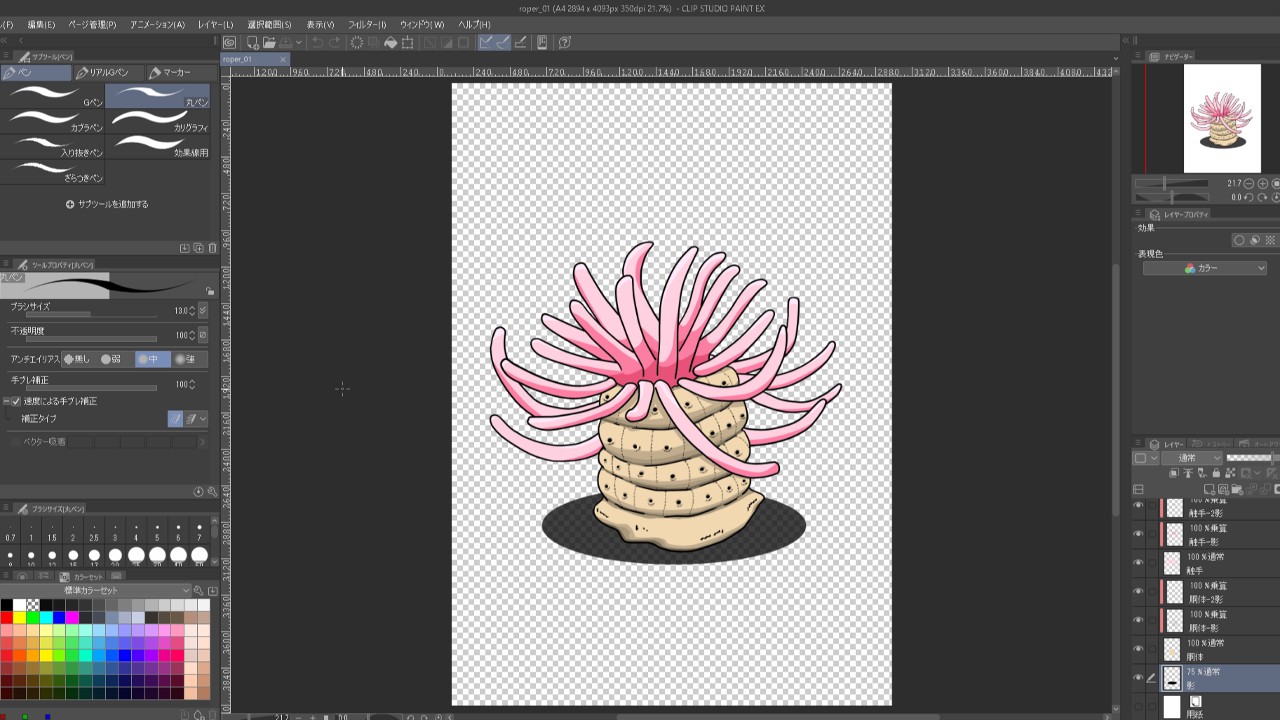Viewport: 1280px width, 720px height.
Task: Click the fill bucket toolbar icon
Action: pyautogui.click(x=391, y=43)
